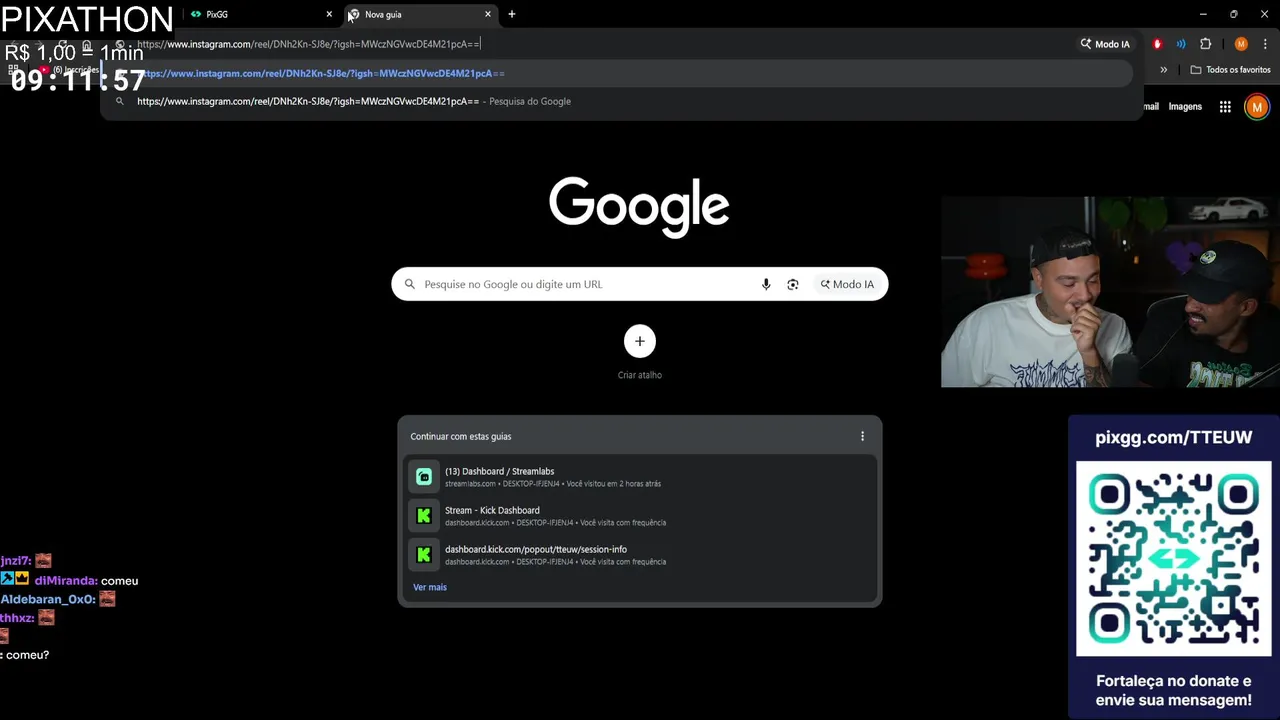The width and height of the screenshot is (1280, 720).
Task: Click the Streamlabs favicon
Action: (x=424, y=477)
